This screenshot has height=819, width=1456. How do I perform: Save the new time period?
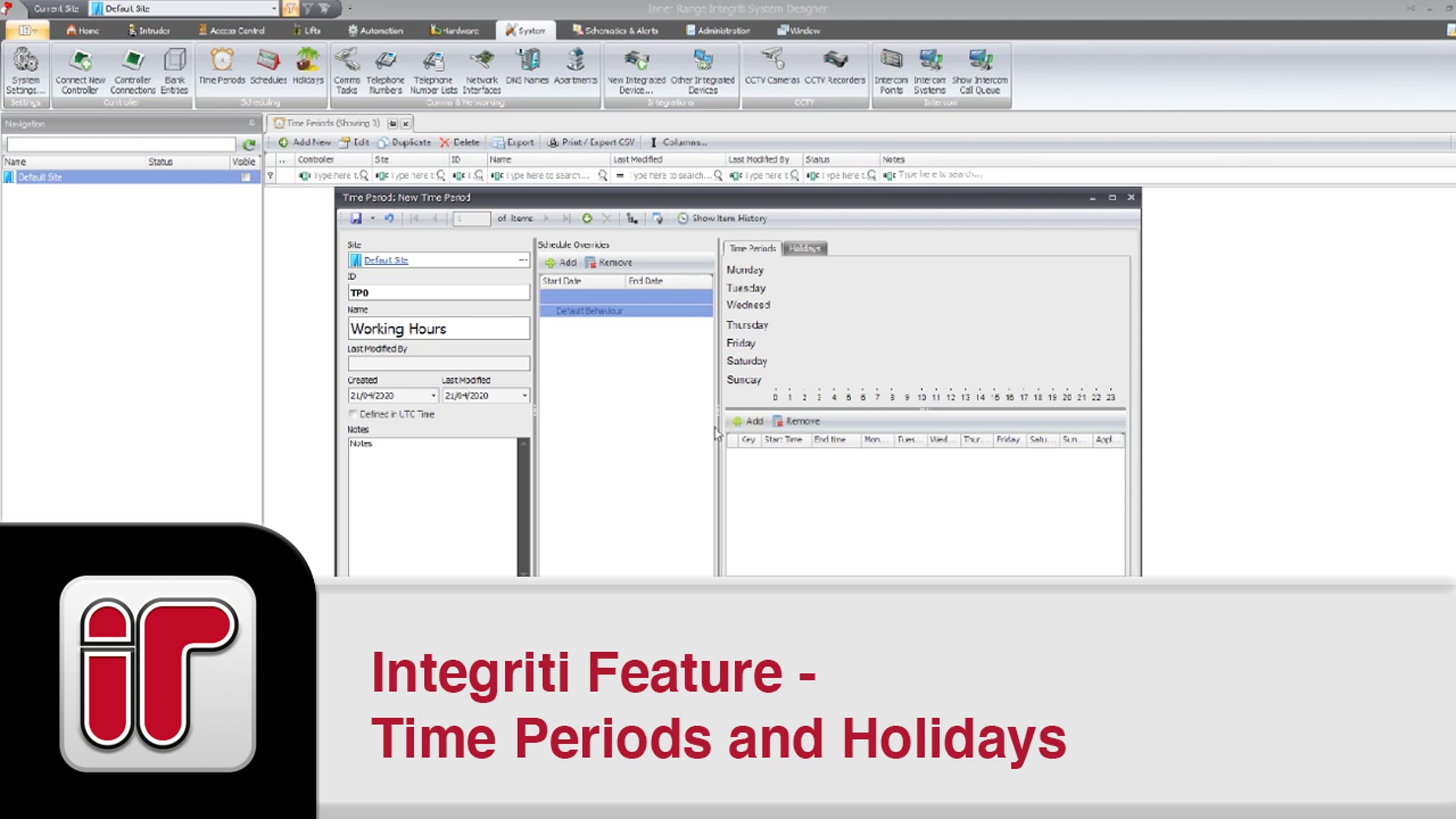pyautogui.click(x=356, y=218)
